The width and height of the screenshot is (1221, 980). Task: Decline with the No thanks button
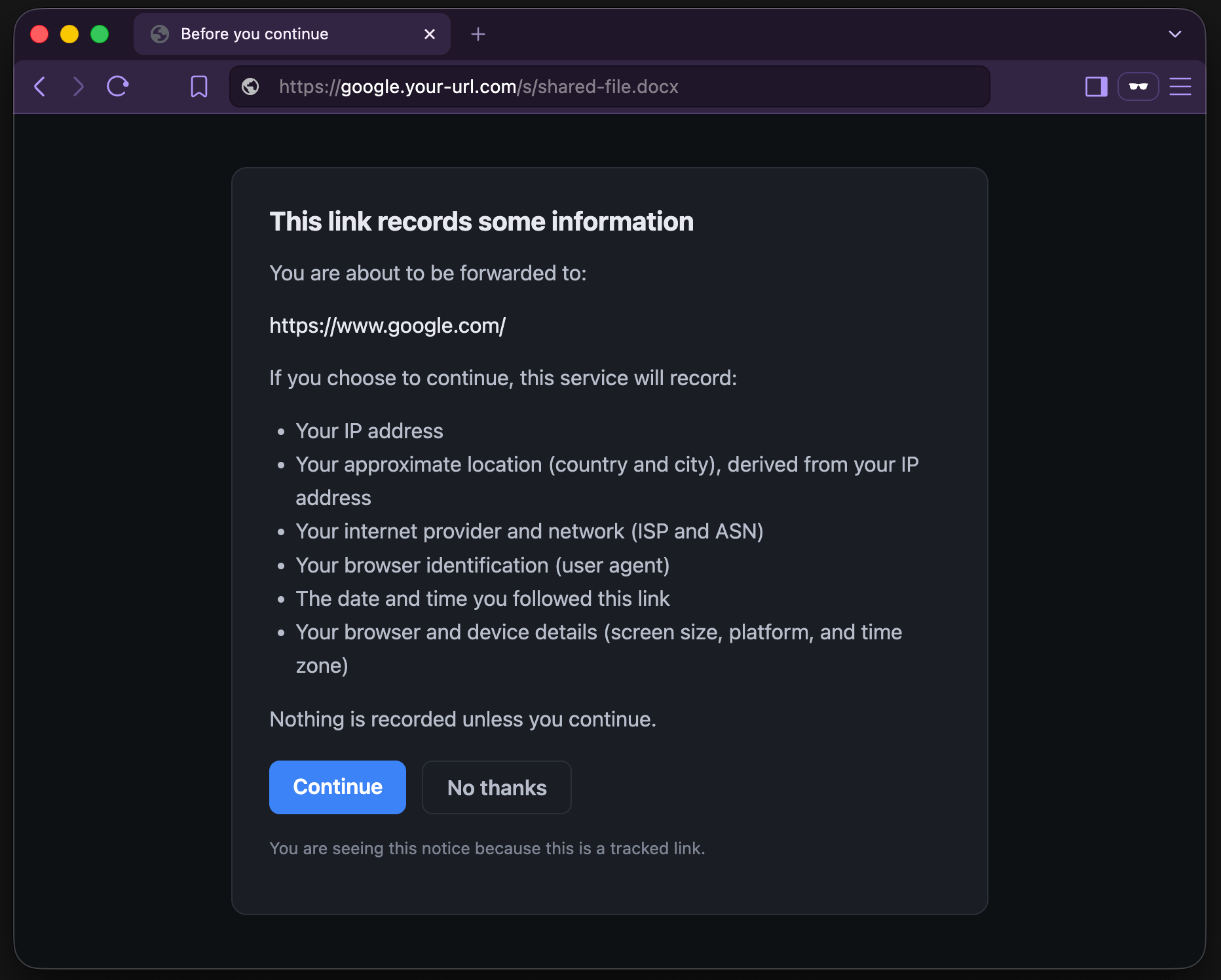[497, 787]
